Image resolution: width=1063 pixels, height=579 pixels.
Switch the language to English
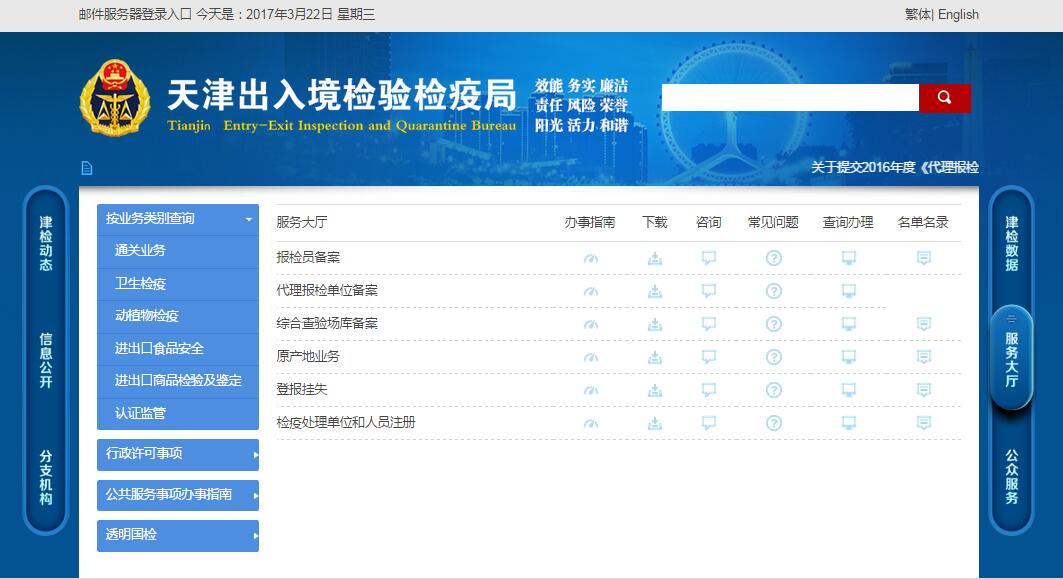[958, 15]
